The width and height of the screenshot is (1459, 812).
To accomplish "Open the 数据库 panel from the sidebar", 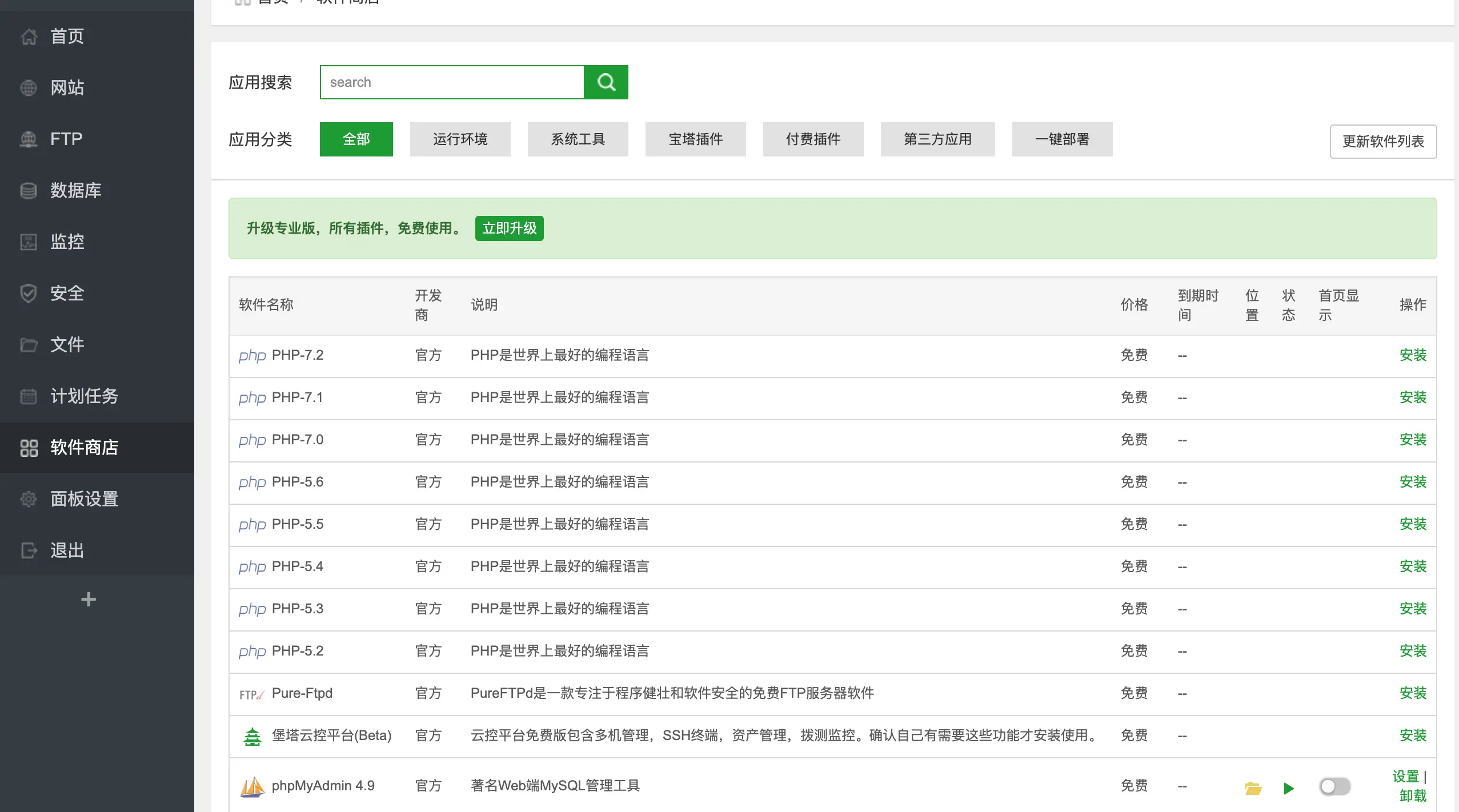I will click(74, 190).
